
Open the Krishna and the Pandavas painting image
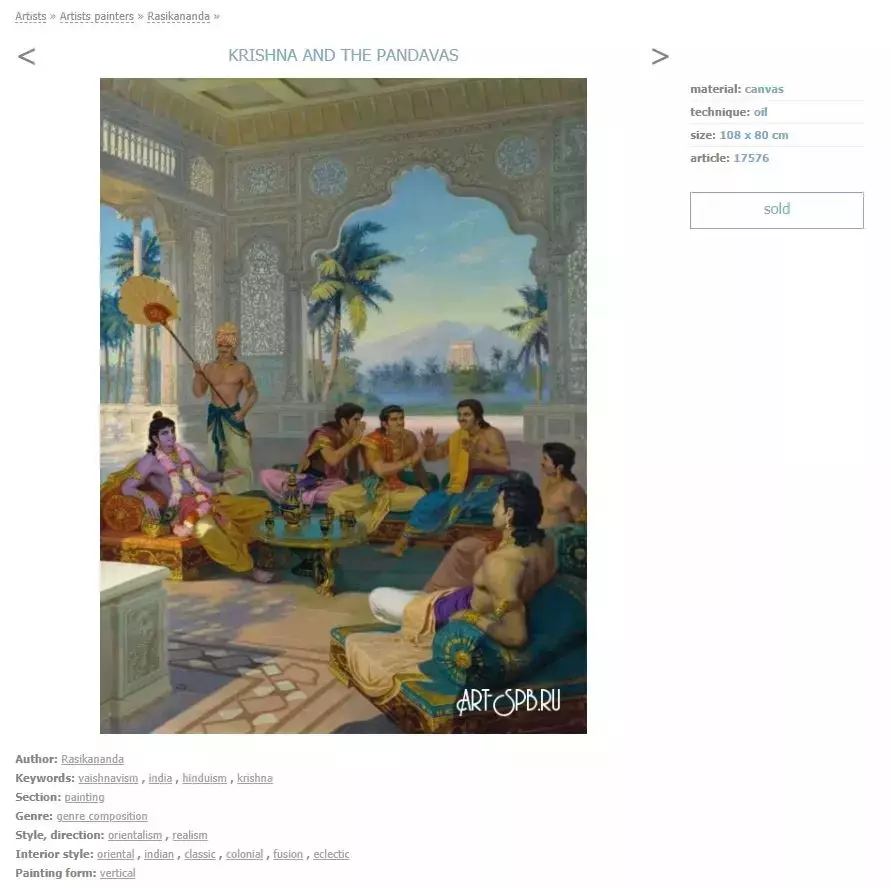(x=343, y=406)
